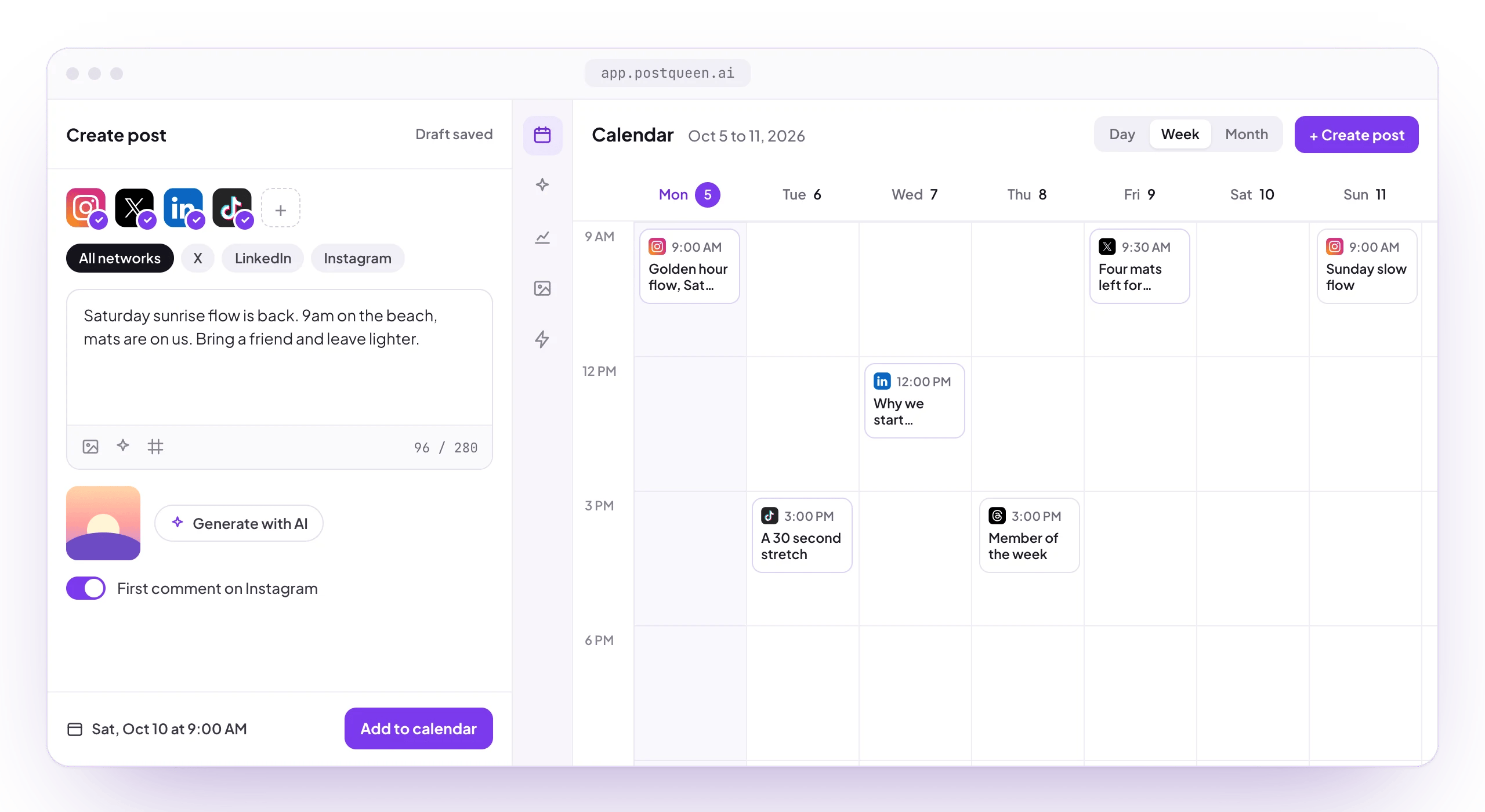Toggle the LinkedIn account icon
This screenshot has width=1485, height=812.
(183, 208)
